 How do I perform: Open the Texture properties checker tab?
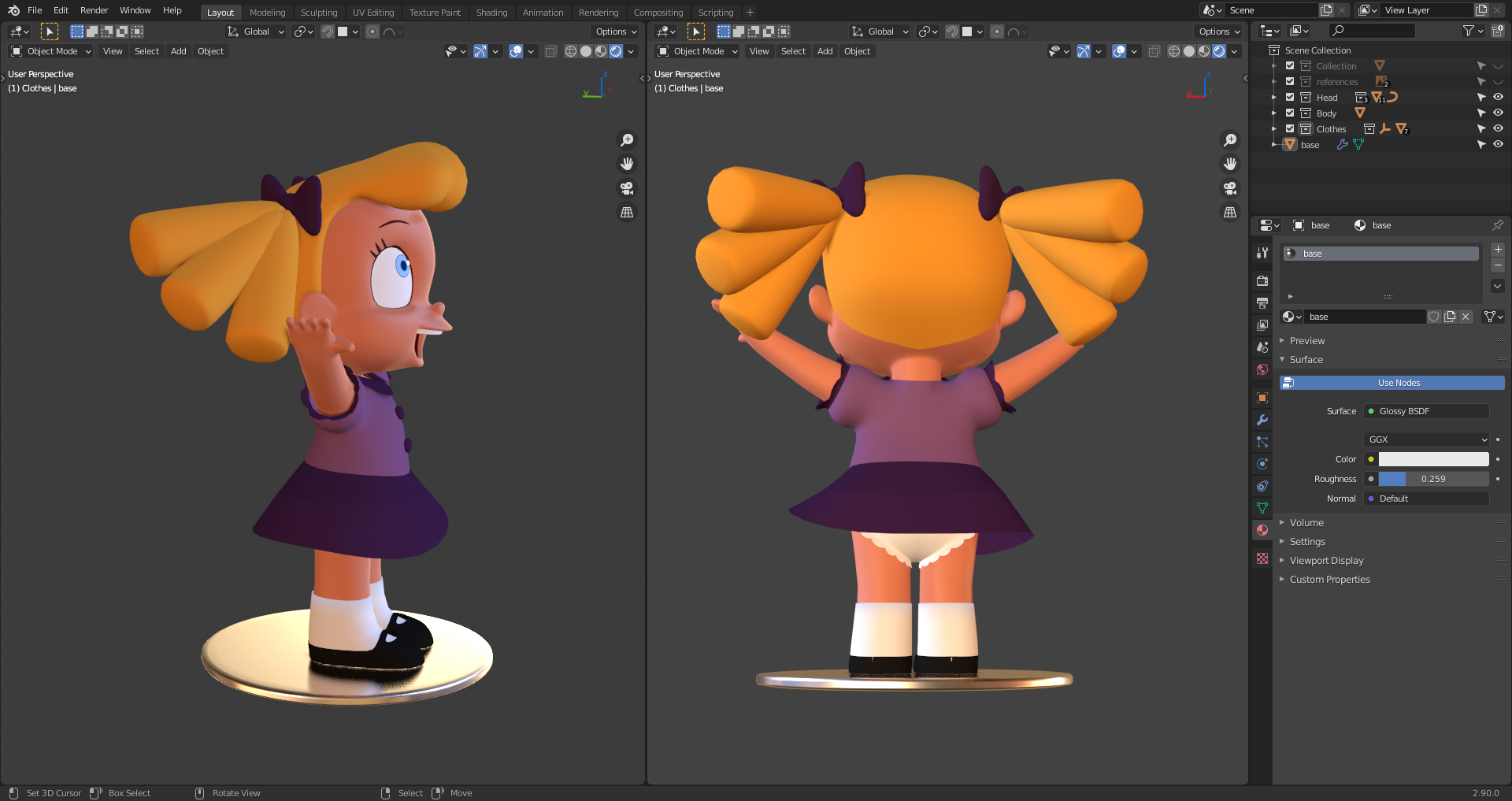[1262, 558]
